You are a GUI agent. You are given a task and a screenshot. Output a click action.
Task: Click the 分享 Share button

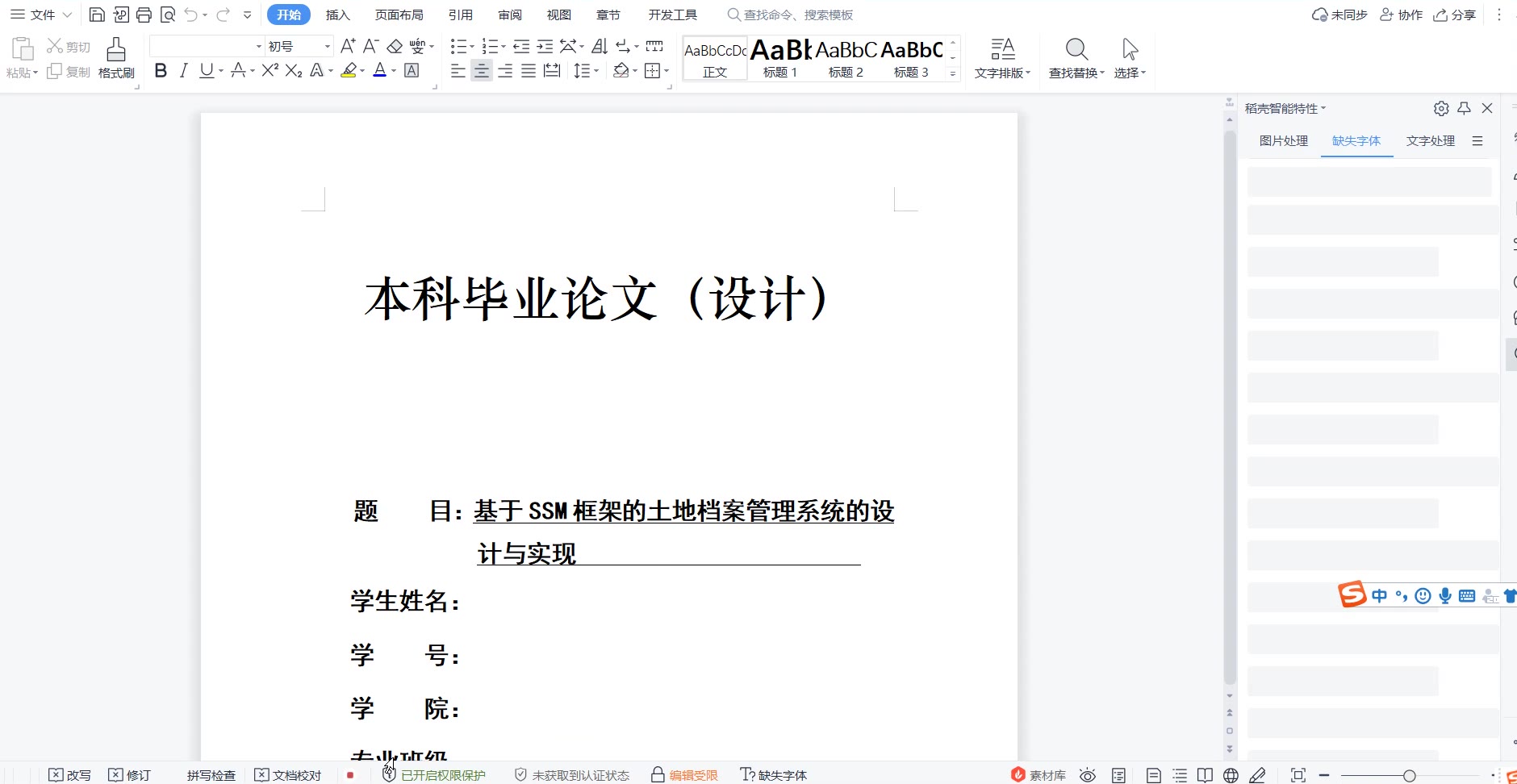click(x=1455, y=15)
